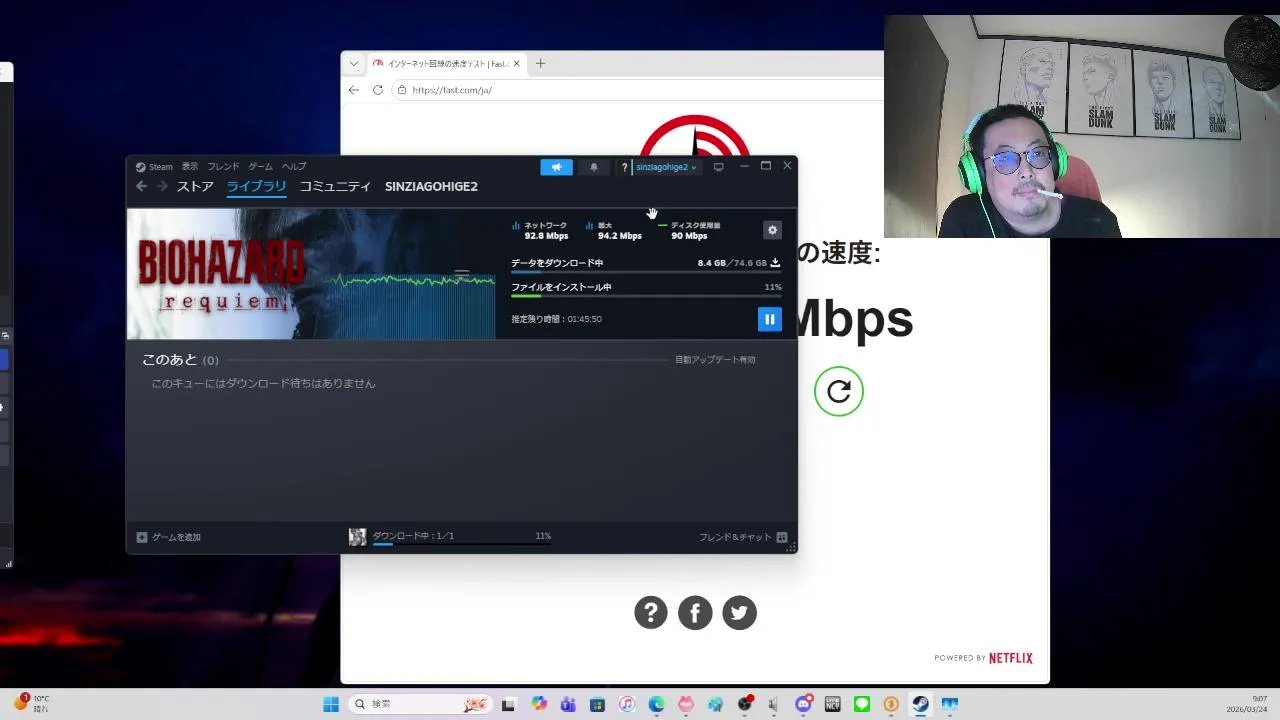Switch Steam to Big Picture mode icon
Viewport: 1280px width, 720px height.
tap(718, 167)
